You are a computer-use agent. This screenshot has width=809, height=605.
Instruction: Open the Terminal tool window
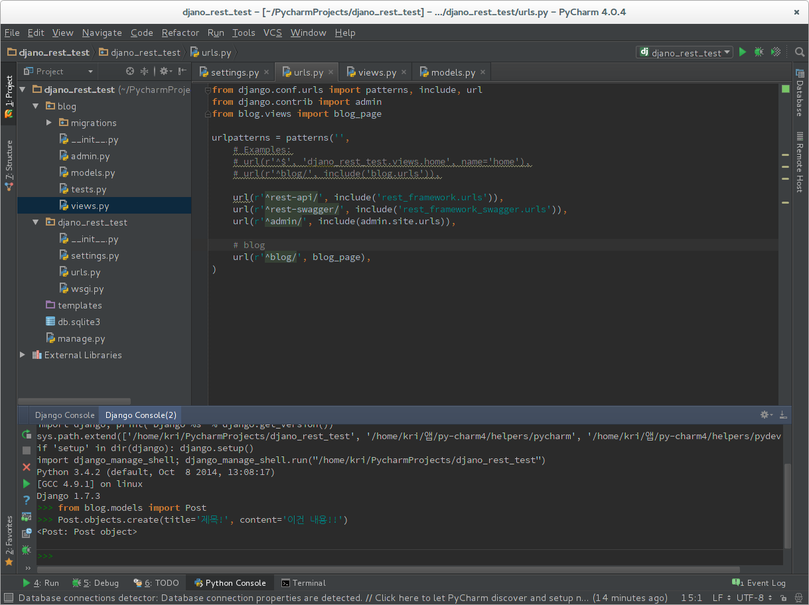303,583
